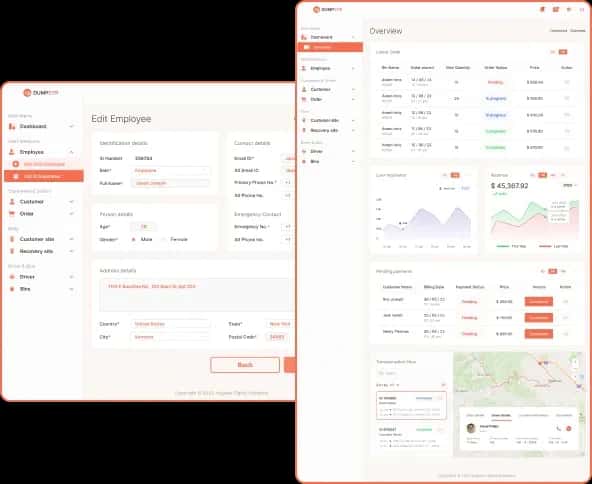The width and height of the screenshot is (592, 484).
Task: Click the address details text area
Action: point(196,295)
